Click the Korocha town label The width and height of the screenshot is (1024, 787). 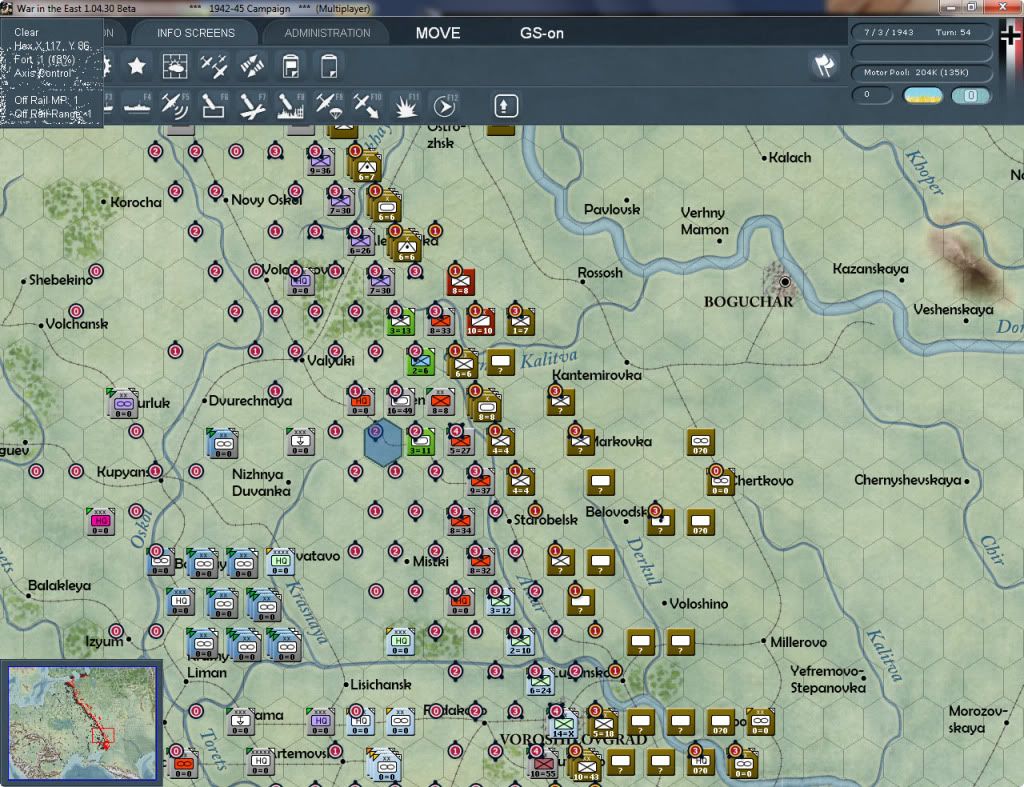pos(136,202)
